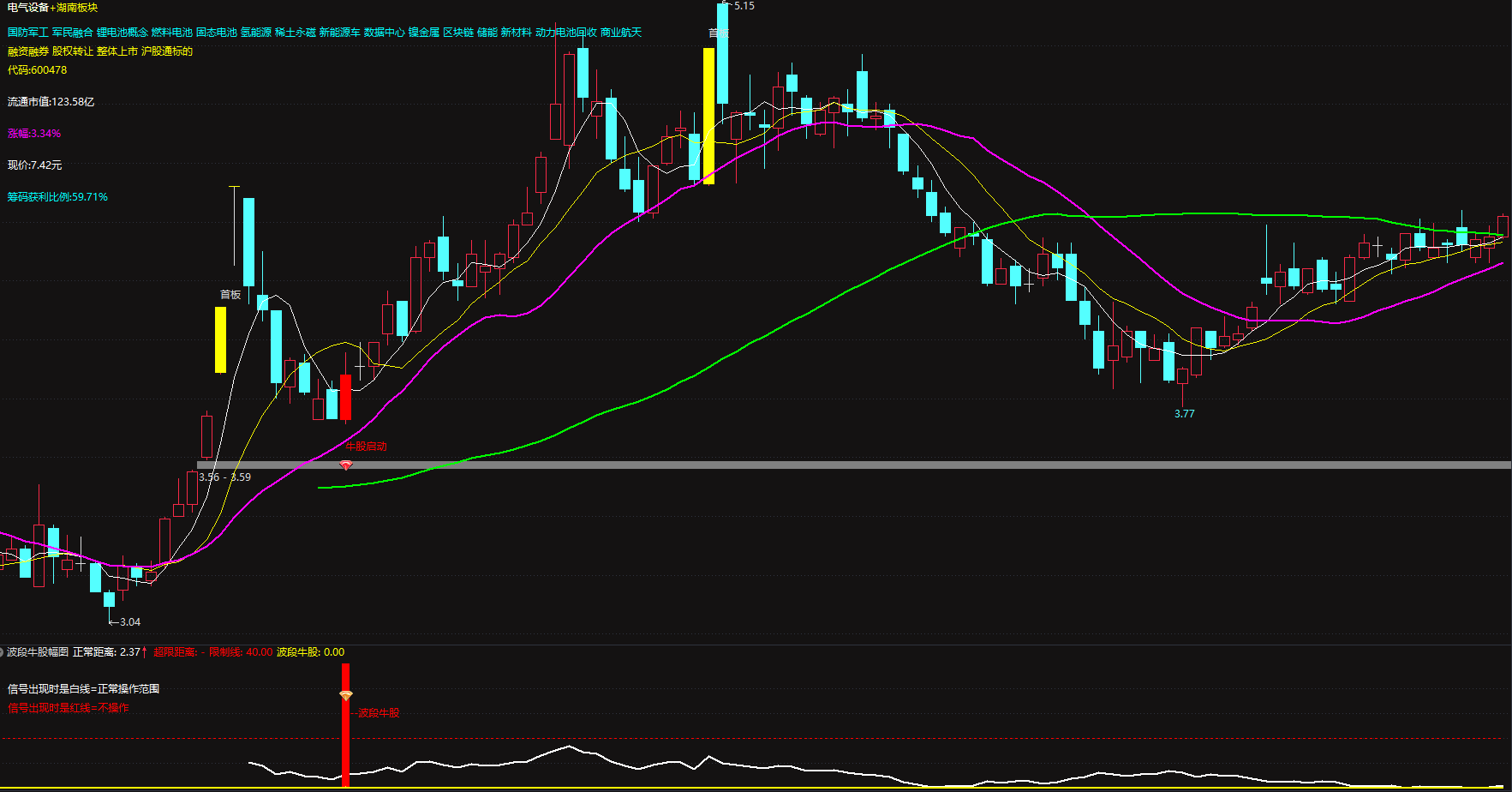The height and width of the screenshot is (792, 1512).
Task: Click the orange diamond 波段牛股 signal icon
Action: 345,695
